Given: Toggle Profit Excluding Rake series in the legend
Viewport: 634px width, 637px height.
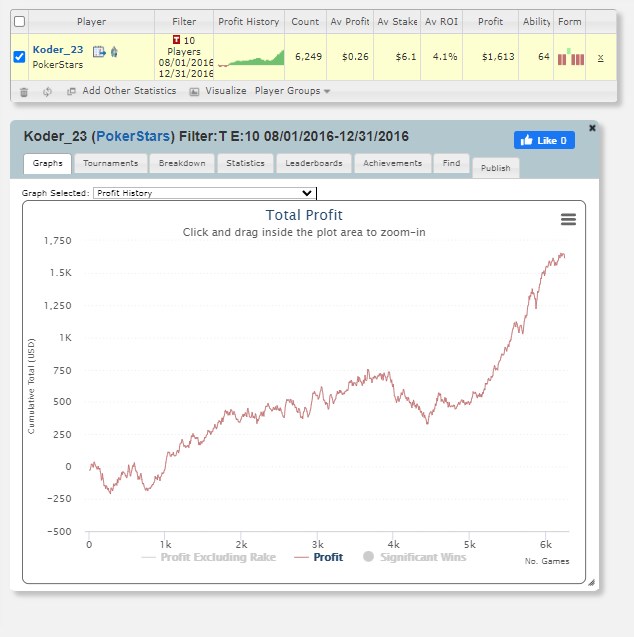Looking at the screenshot, I should tap(209, 557).
